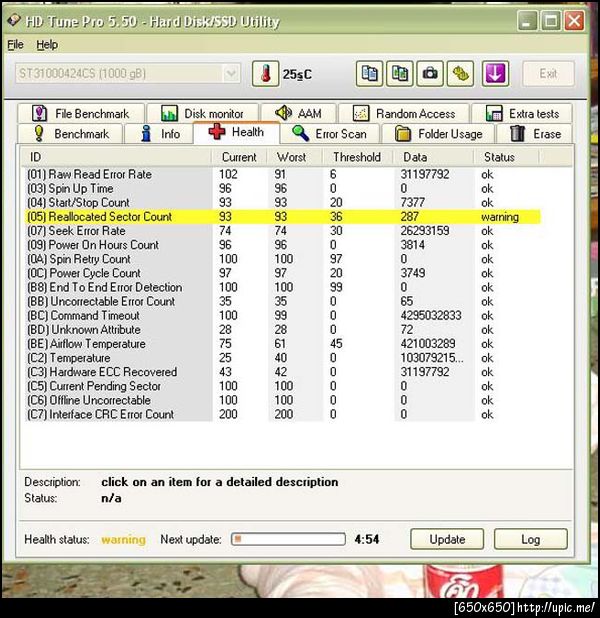600x618 pixels.
Task: Click the thermometer temperature icon
Action: pos(266,74)
